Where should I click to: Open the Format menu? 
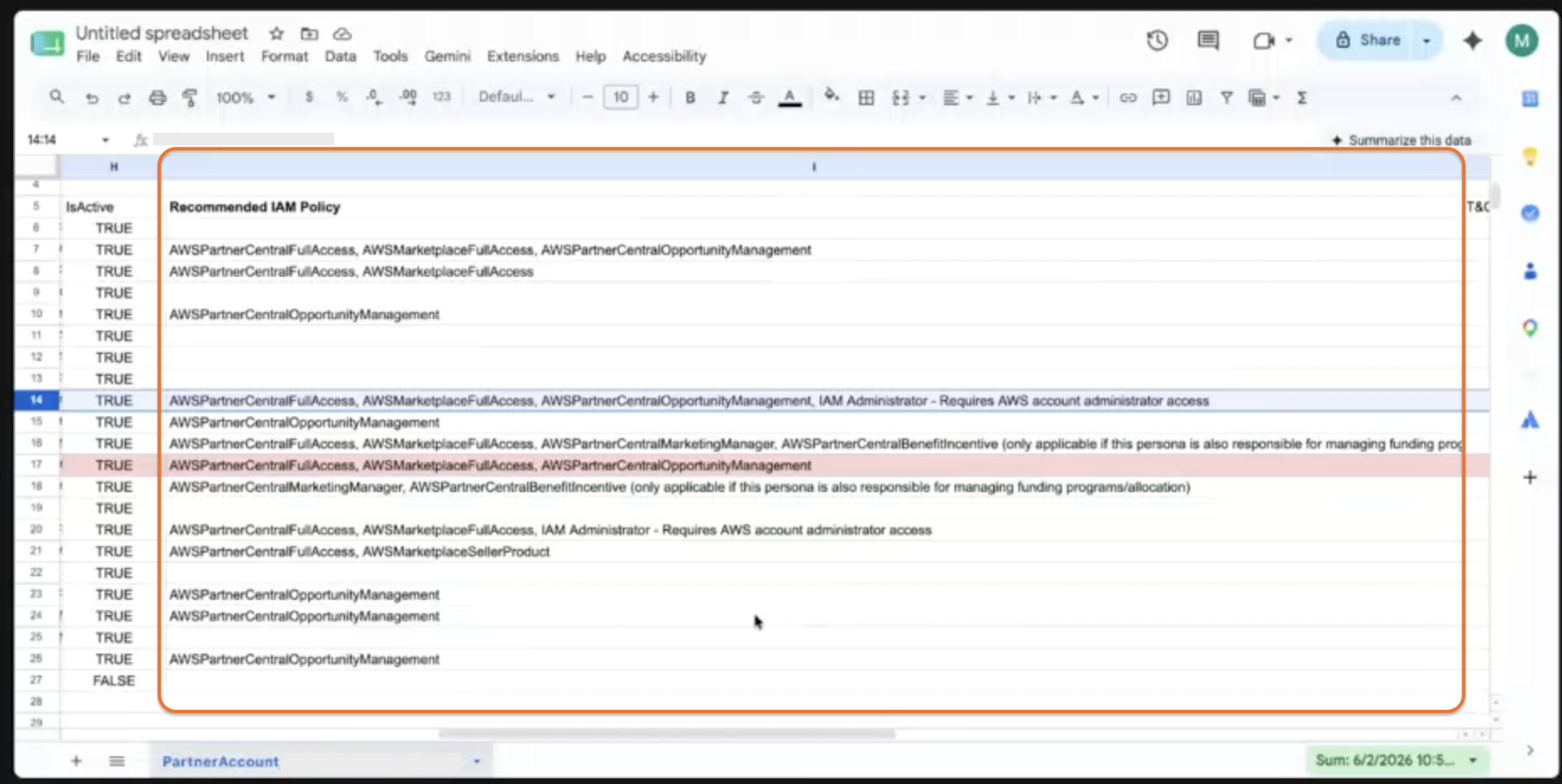(x=284, y=56)
